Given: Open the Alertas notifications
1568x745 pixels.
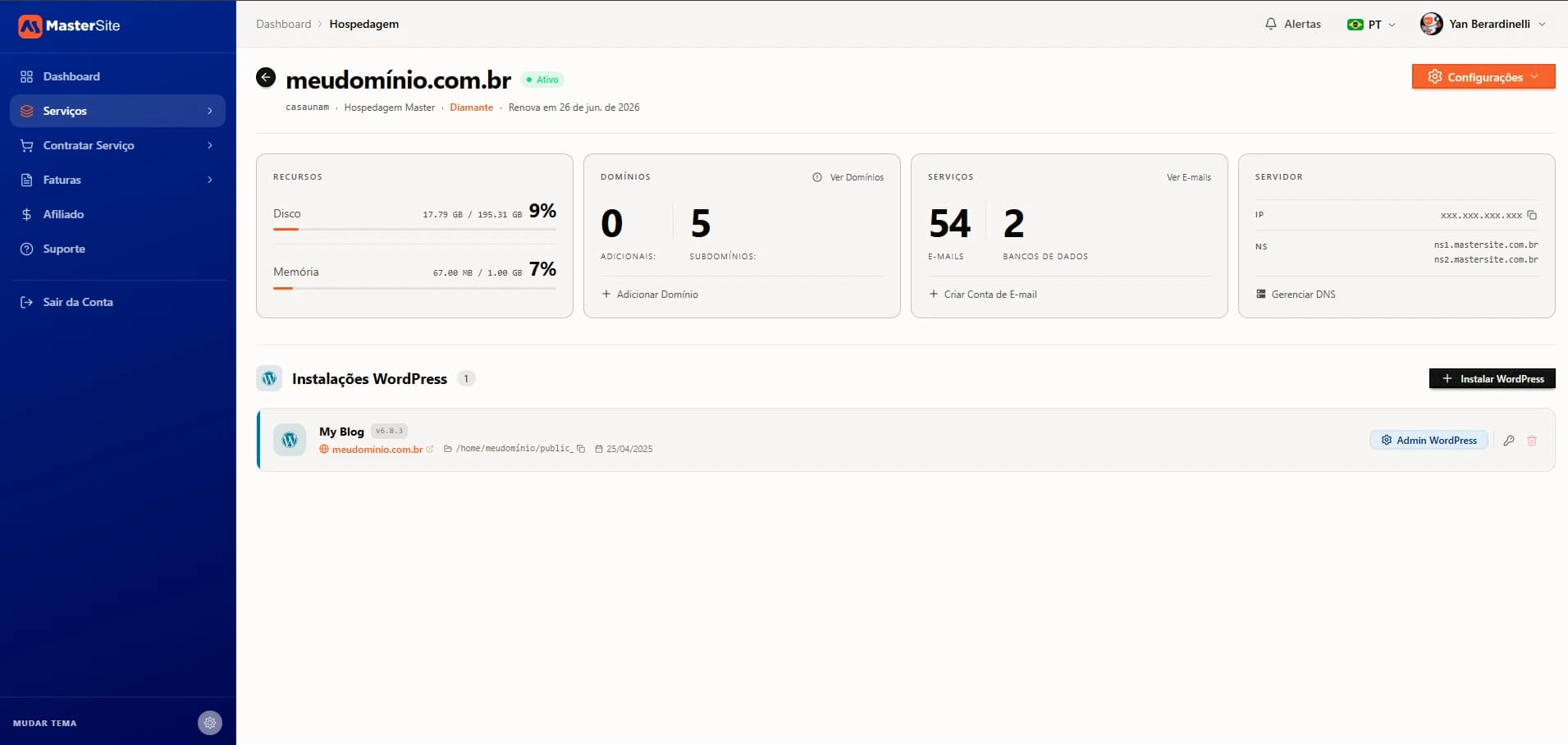Looking at the screenshot, I should coord(1293,24).
